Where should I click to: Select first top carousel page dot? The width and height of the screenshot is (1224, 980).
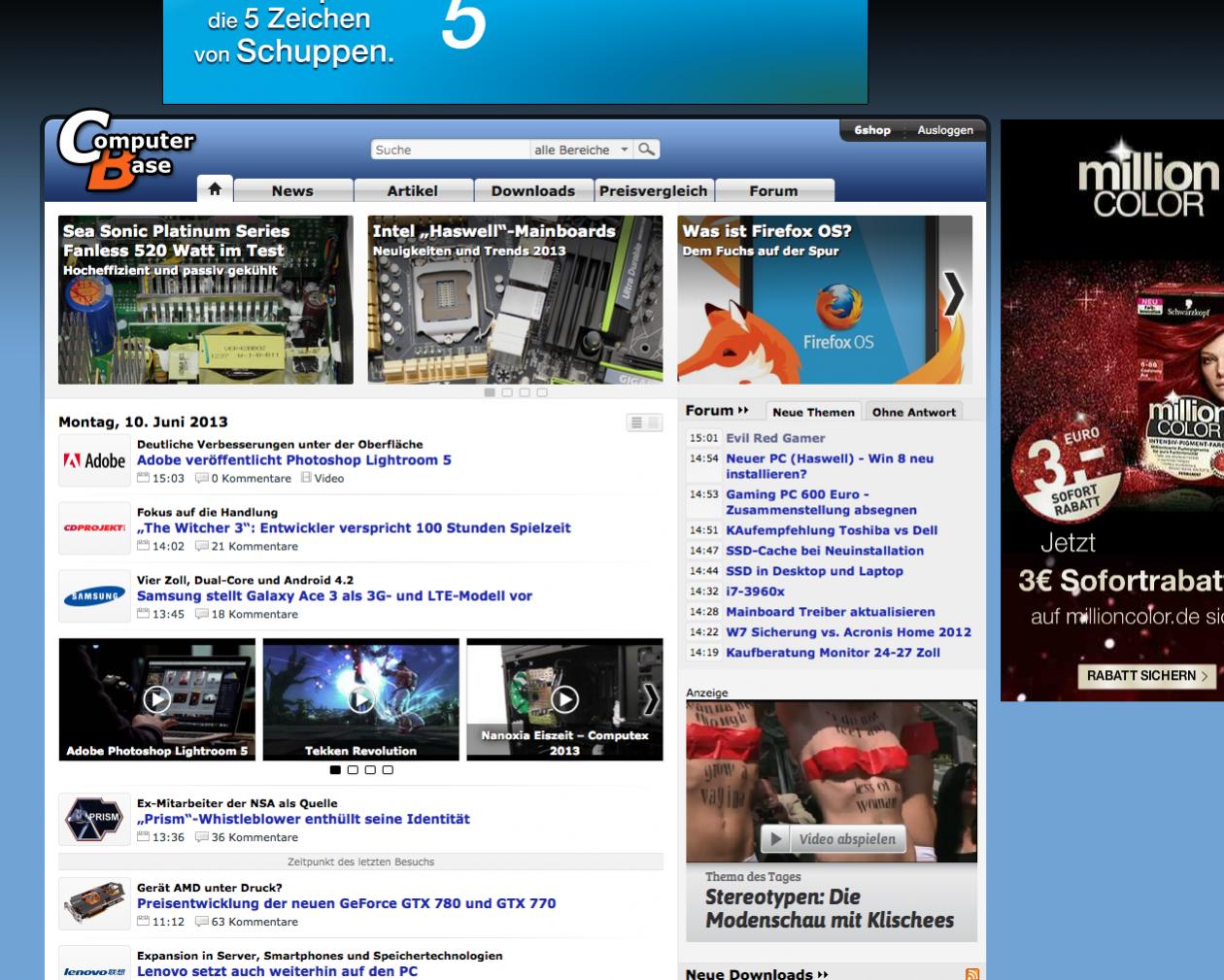490,392
